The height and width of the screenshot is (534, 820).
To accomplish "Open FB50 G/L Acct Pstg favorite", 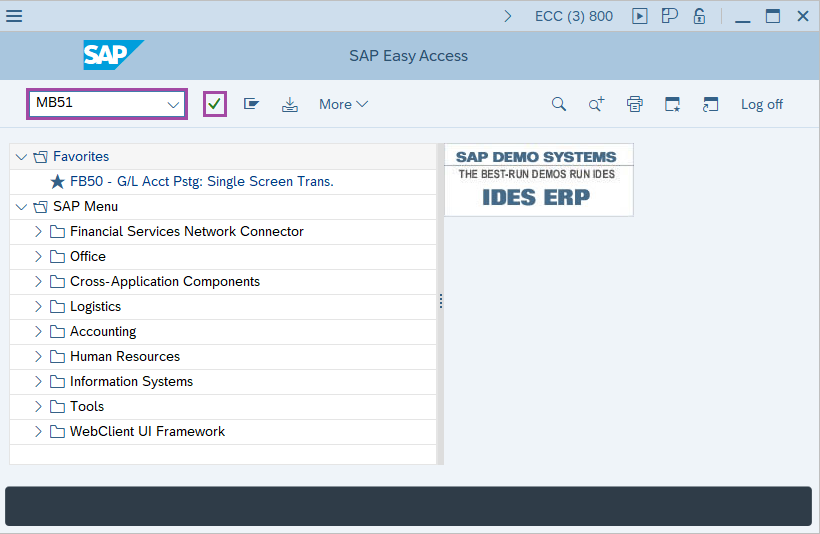I will tap(201, 181).
